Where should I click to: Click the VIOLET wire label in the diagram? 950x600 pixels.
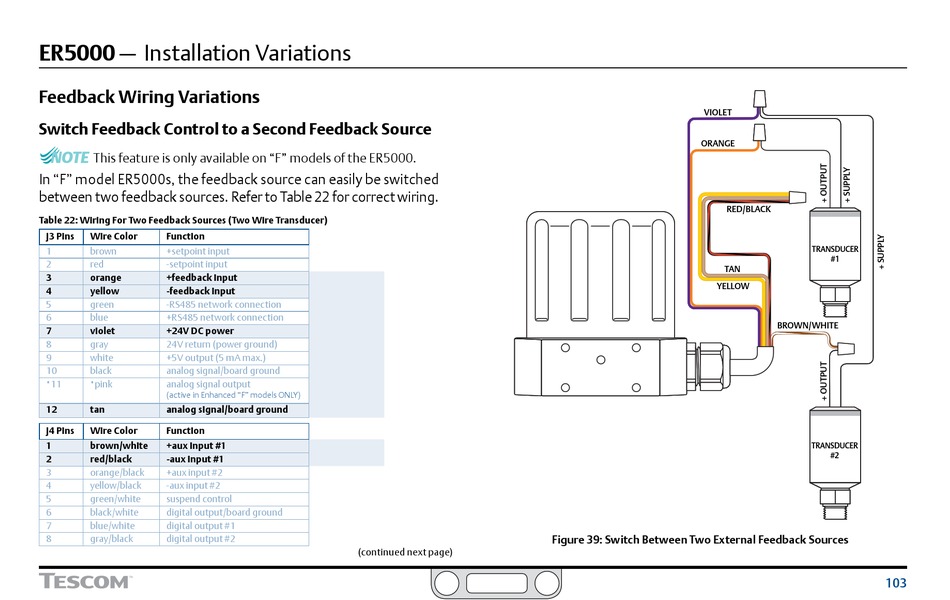[x=717, y=112]
